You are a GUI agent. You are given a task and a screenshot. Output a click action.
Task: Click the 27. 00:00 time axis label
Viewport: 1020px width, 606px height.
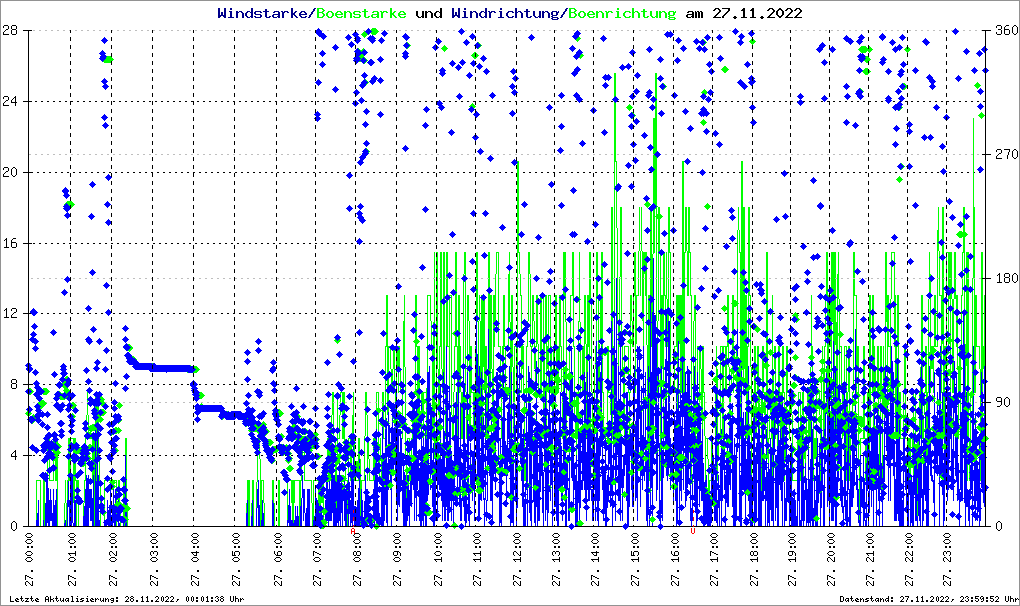(x=29, y=560)
